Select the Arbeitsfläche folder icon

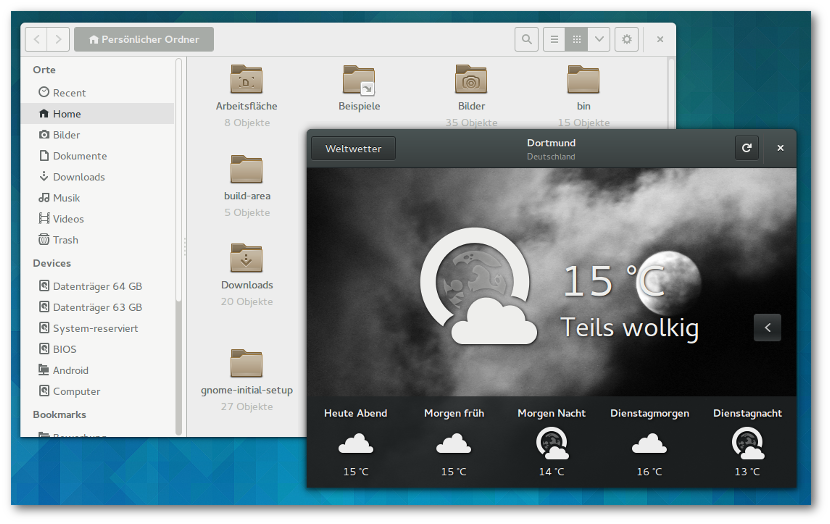point(246,79)
